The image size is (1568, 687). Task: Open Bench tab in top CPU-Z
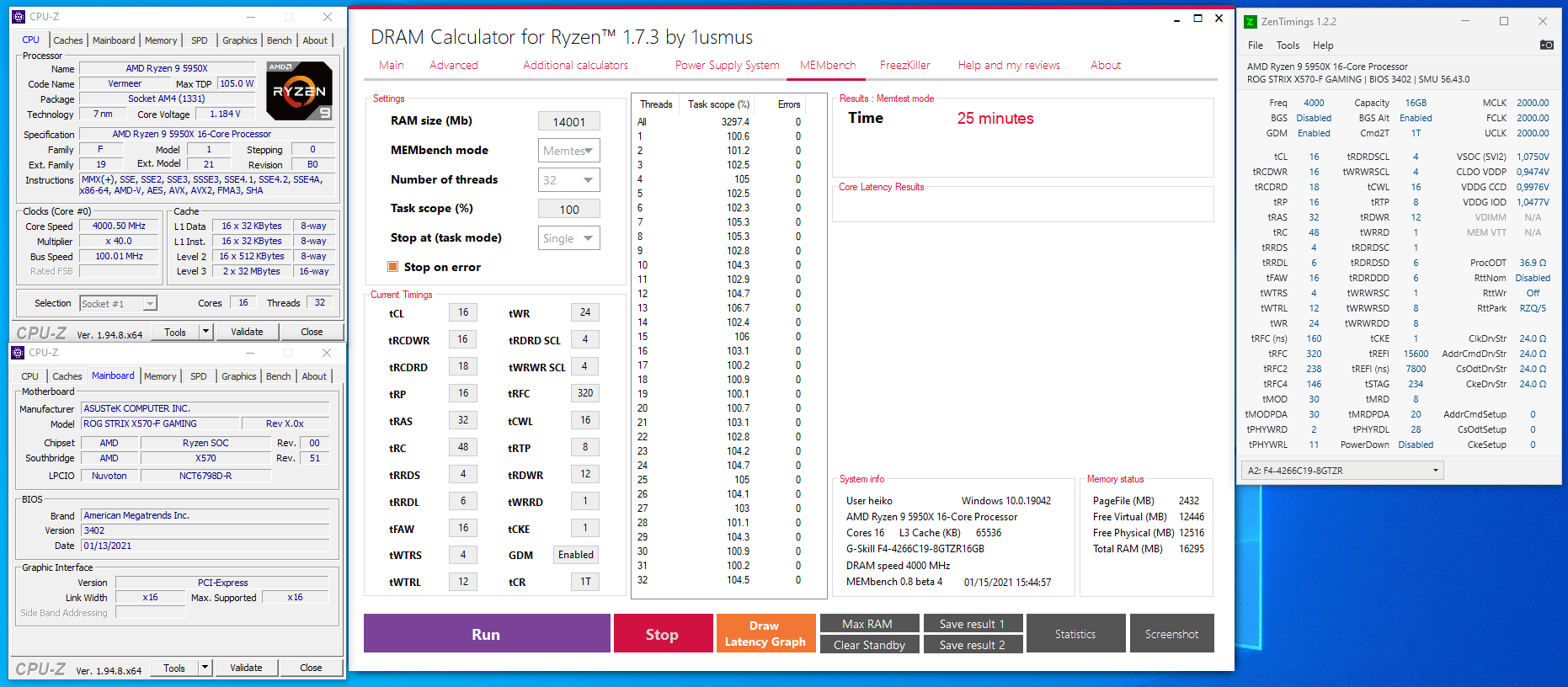(279, 40)
